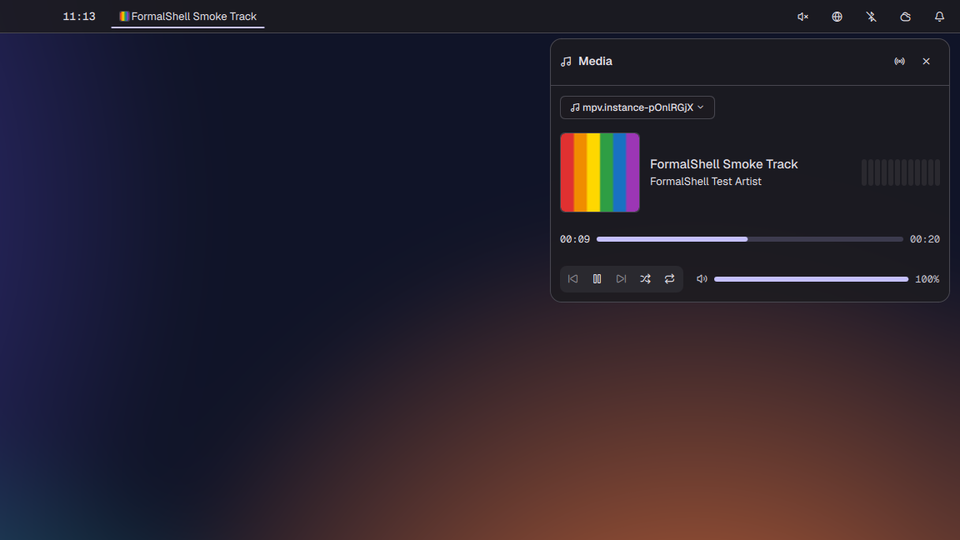Toggle shuffle mode
Viewport: 960px width, 540px height.
645,279
